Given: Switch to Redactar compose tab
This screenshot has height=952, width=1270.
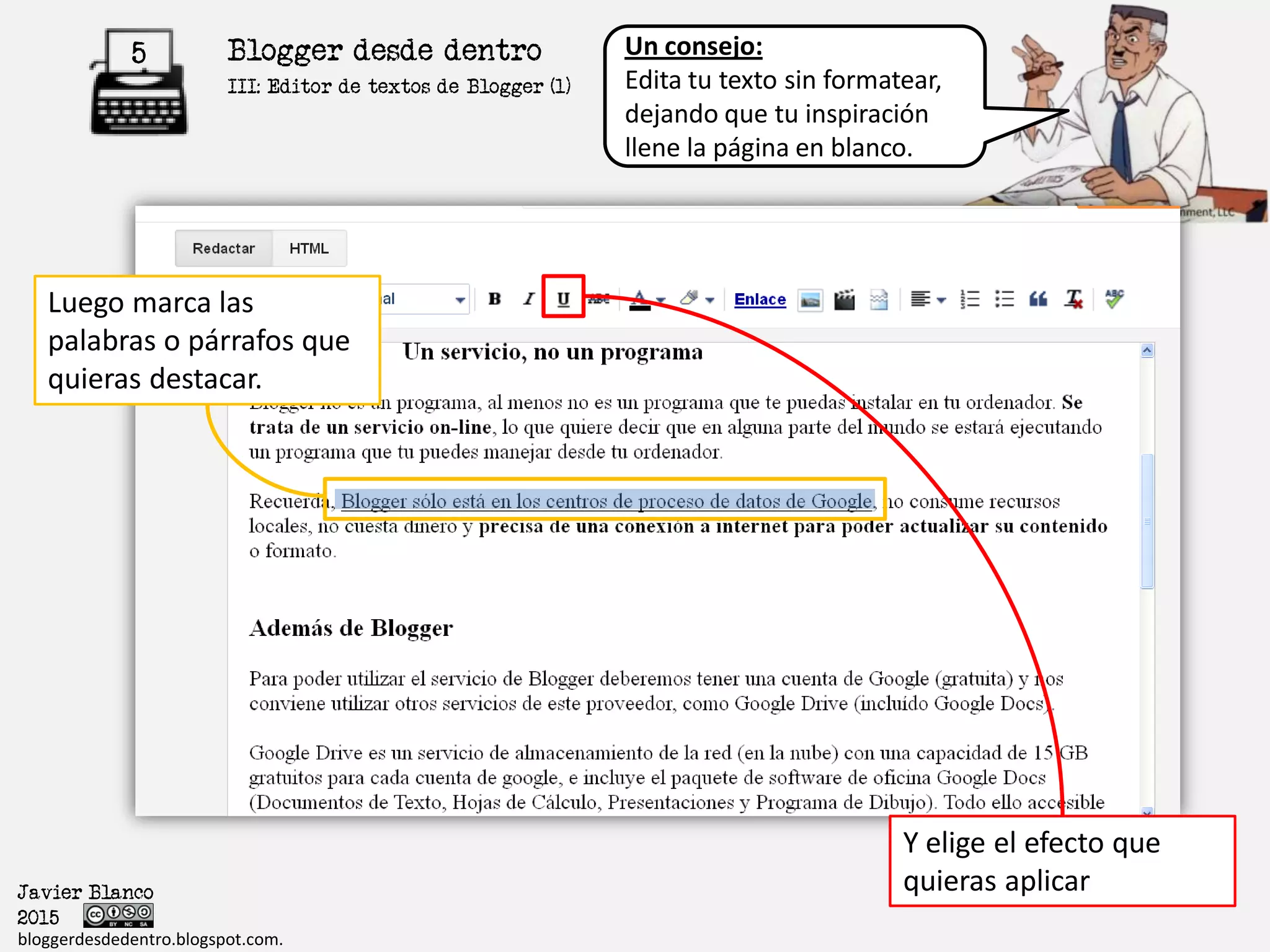Looking at the screenshot, I should point(224,249).
